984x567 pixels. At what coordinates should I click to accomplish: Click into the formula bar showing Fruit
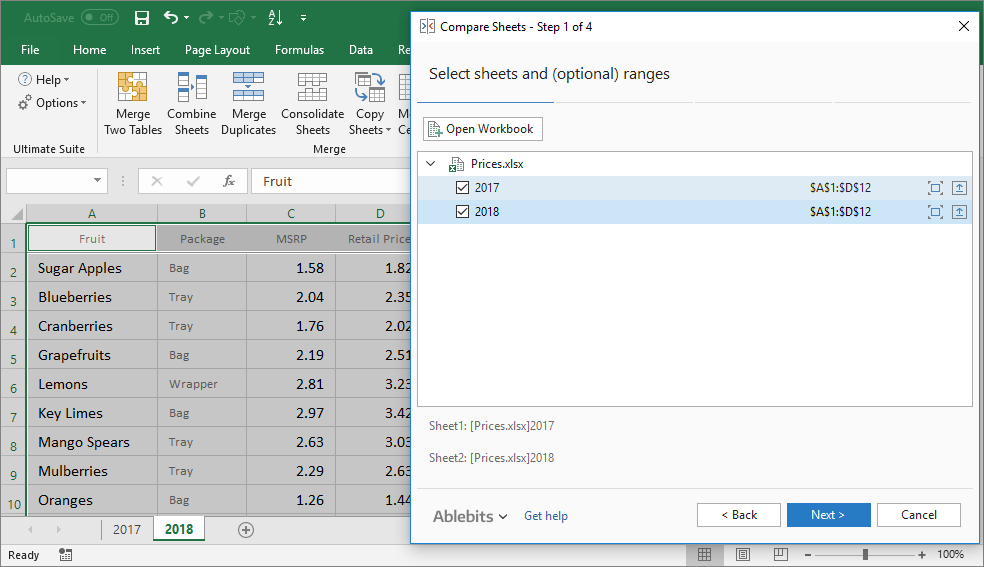[x=331, y=181]
